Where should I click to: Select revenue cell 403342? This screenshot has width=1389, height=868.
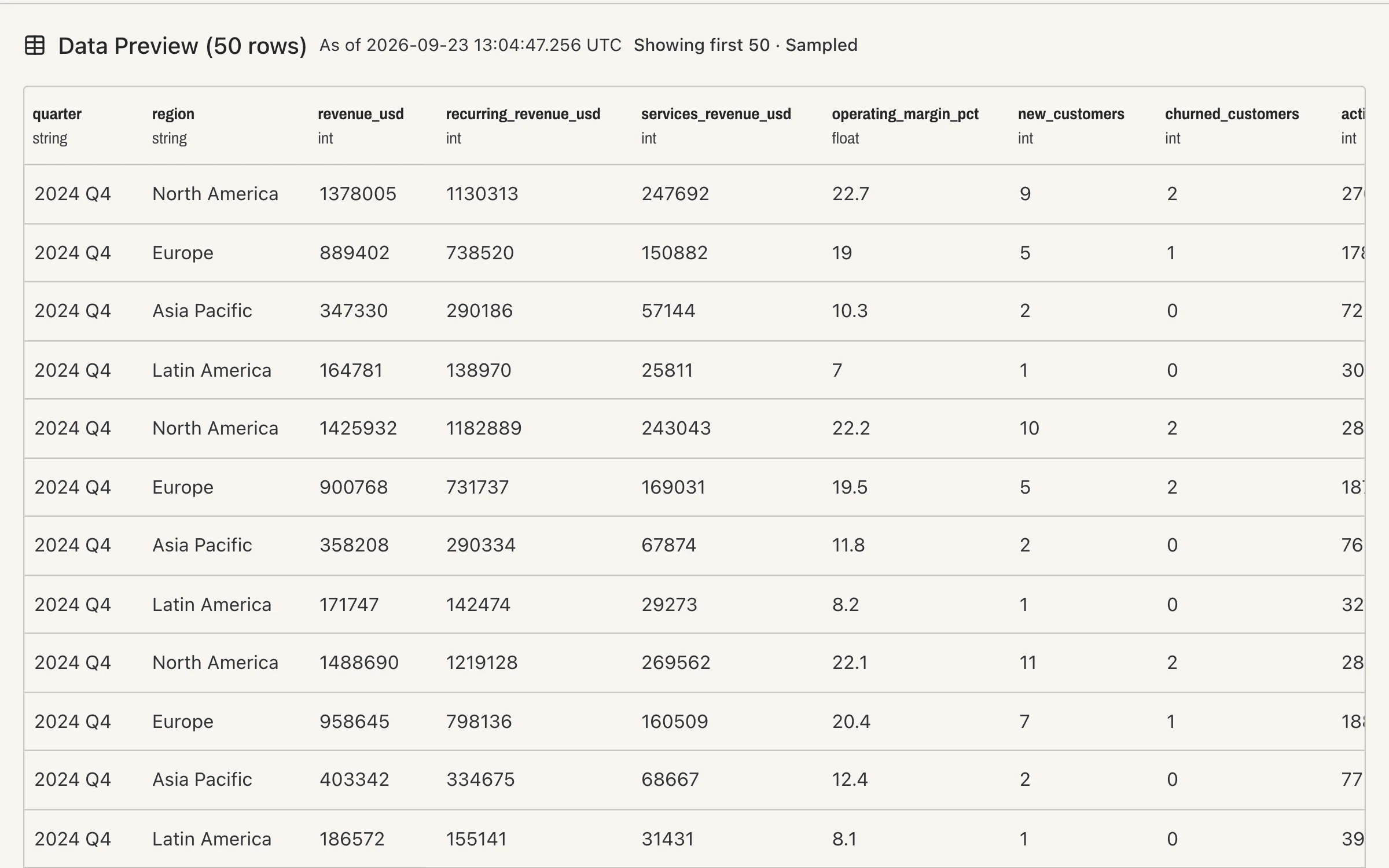[x=354, y=779]
